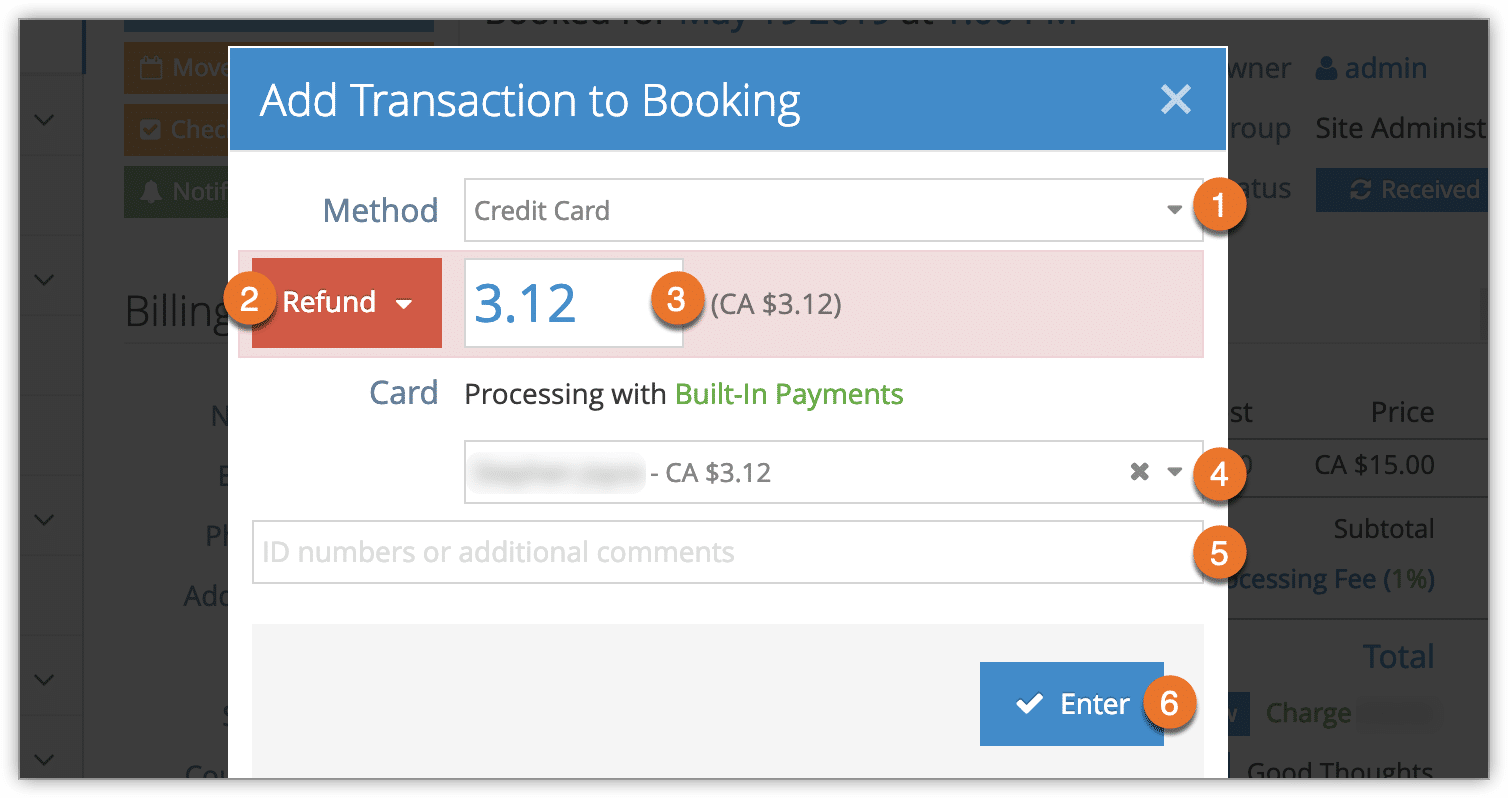Click the ID numbers or comments field
Viewport: 1508px width, 798px height.
coord(727,552)
